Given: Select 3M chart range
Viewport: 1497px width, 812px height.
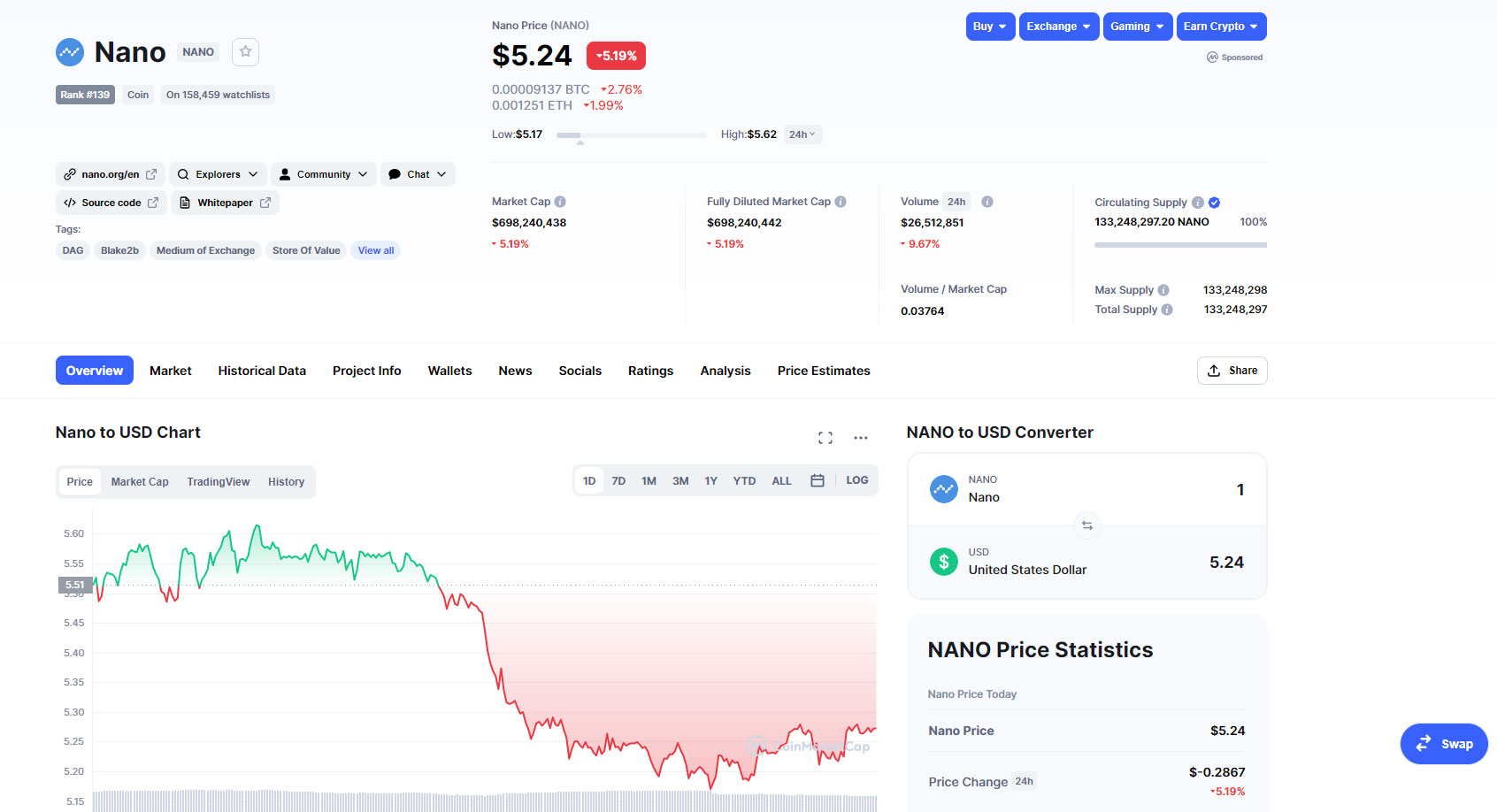Looking at the screenshot, I should tap(680, 481).
